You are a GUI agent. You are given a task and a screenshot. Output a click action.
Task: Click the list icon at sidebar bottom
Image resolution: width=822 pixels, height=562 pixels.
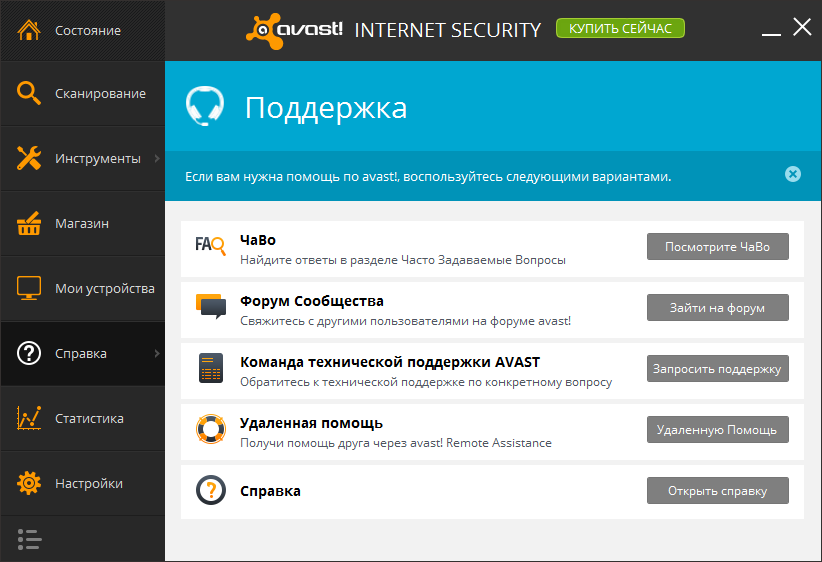tap(30, 539)
